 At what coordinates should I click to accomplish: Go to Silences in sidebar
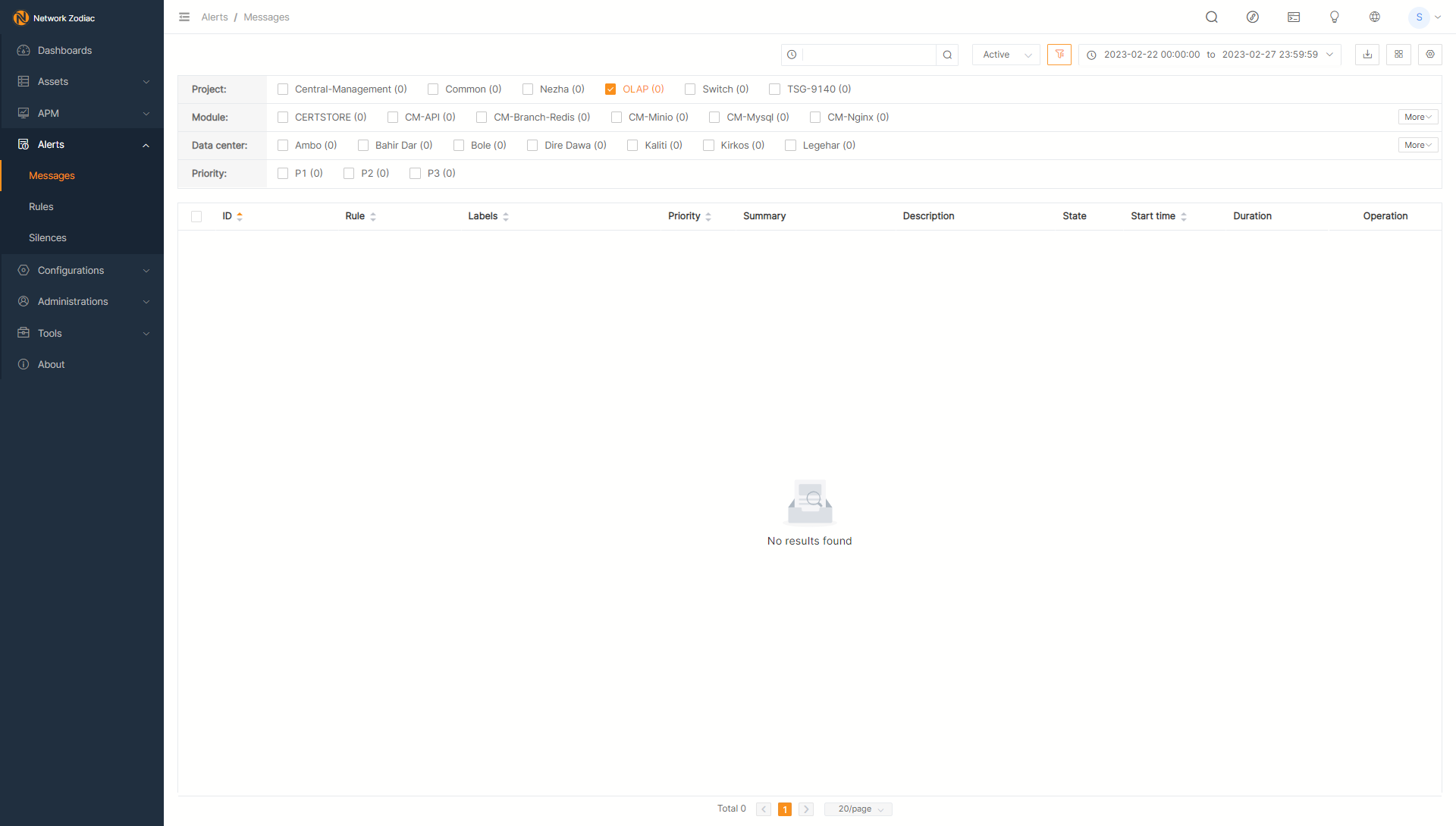coord(48,237)
